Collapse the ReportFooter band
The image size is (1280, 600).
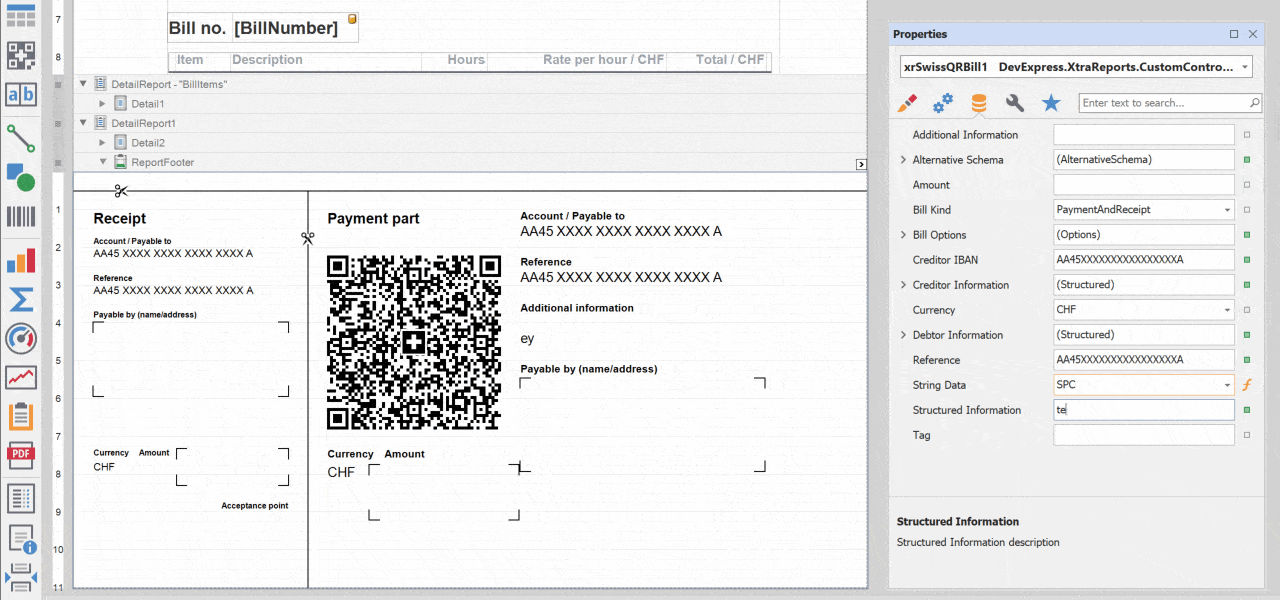pos(102,162)
